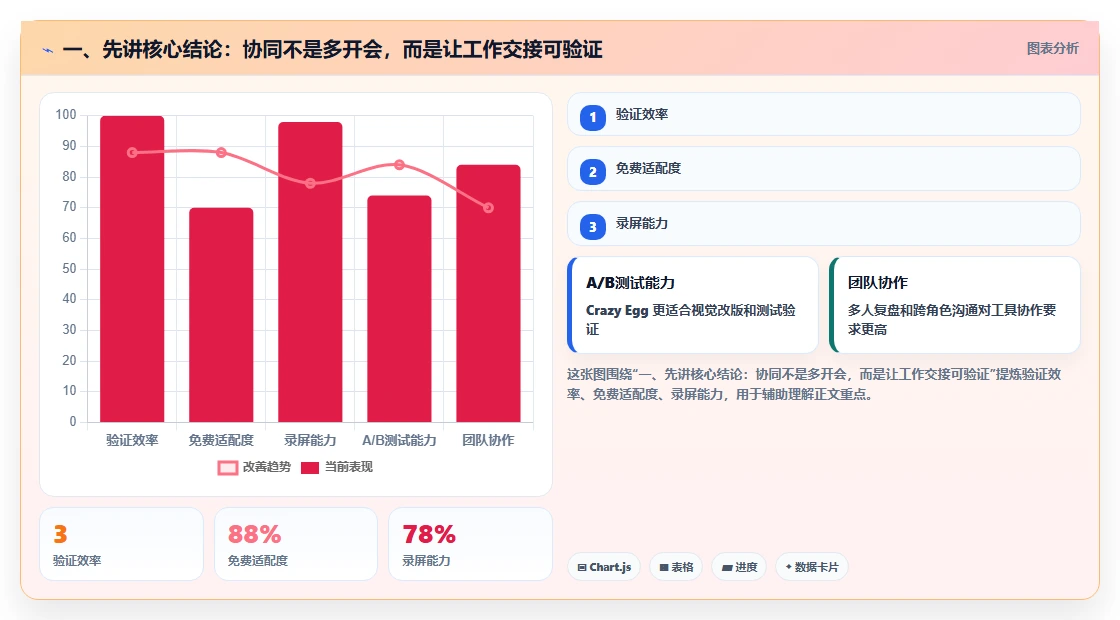1120x620 pixels.
Task: Toggle the 当前表现 legend swatch
Action: 310,468
